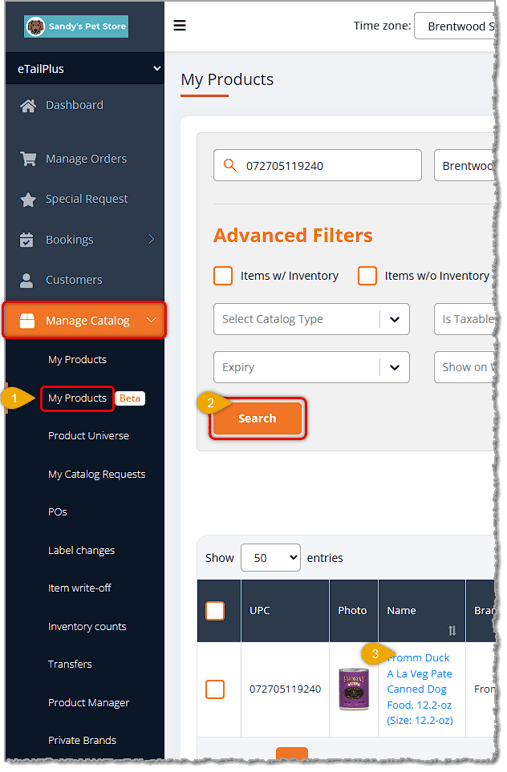Screen dimensions: 507x772
Task: Collapse the Manage Catalog chevron
Action: click(151, 321)
